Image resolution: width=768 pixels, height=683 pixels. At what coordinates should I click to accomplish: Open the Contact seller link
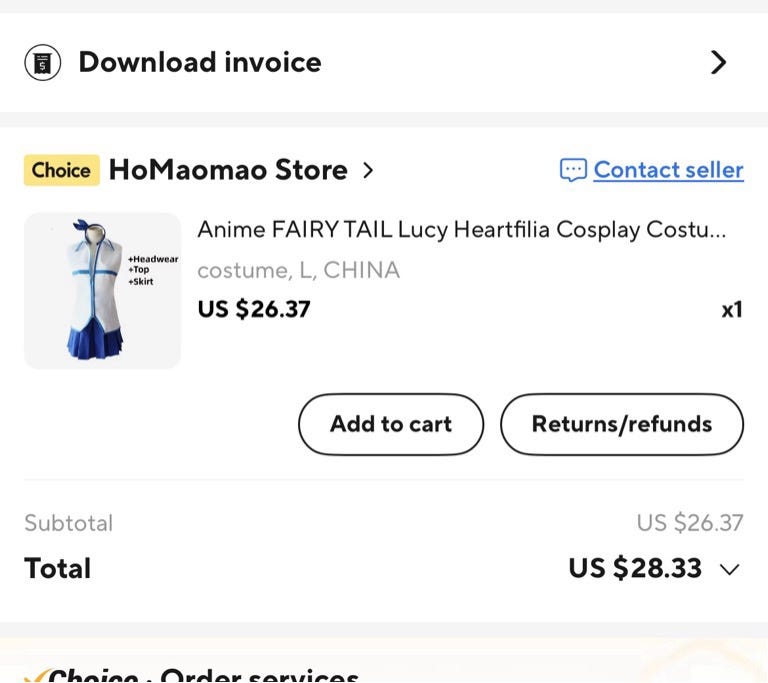[668, 170]
